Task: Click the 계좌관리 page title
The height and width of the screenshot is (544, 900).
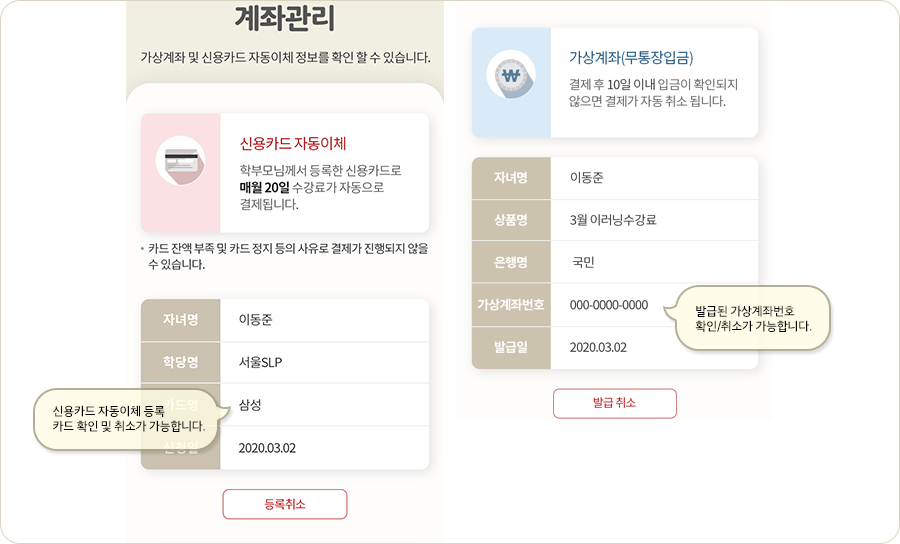Action: click(x=285, y=17)
